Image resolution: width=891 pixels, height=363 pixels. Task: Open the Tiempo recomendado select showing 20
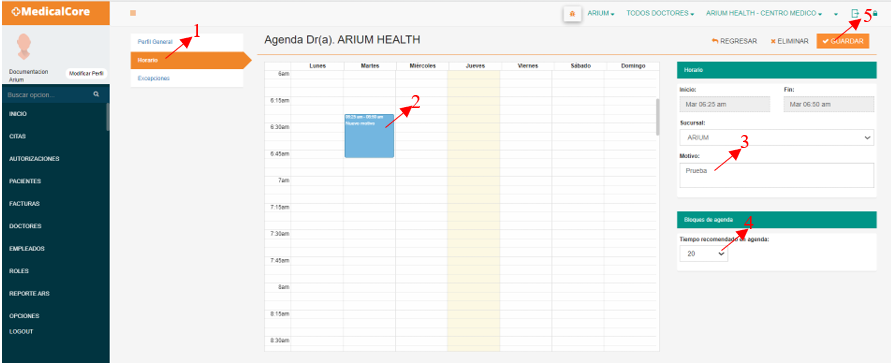[703, 254]
